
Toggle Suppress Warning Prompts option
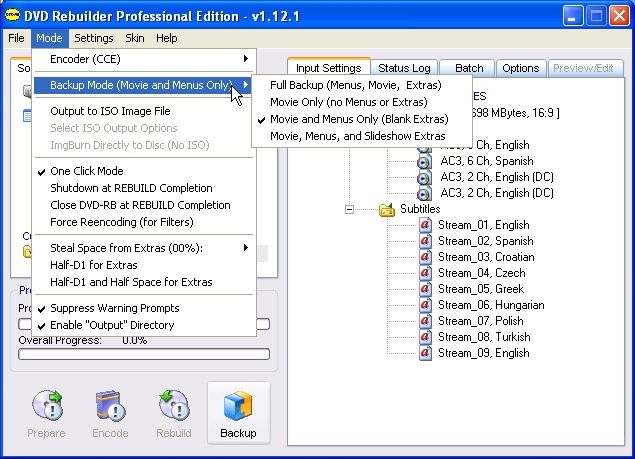pos(144,308)
